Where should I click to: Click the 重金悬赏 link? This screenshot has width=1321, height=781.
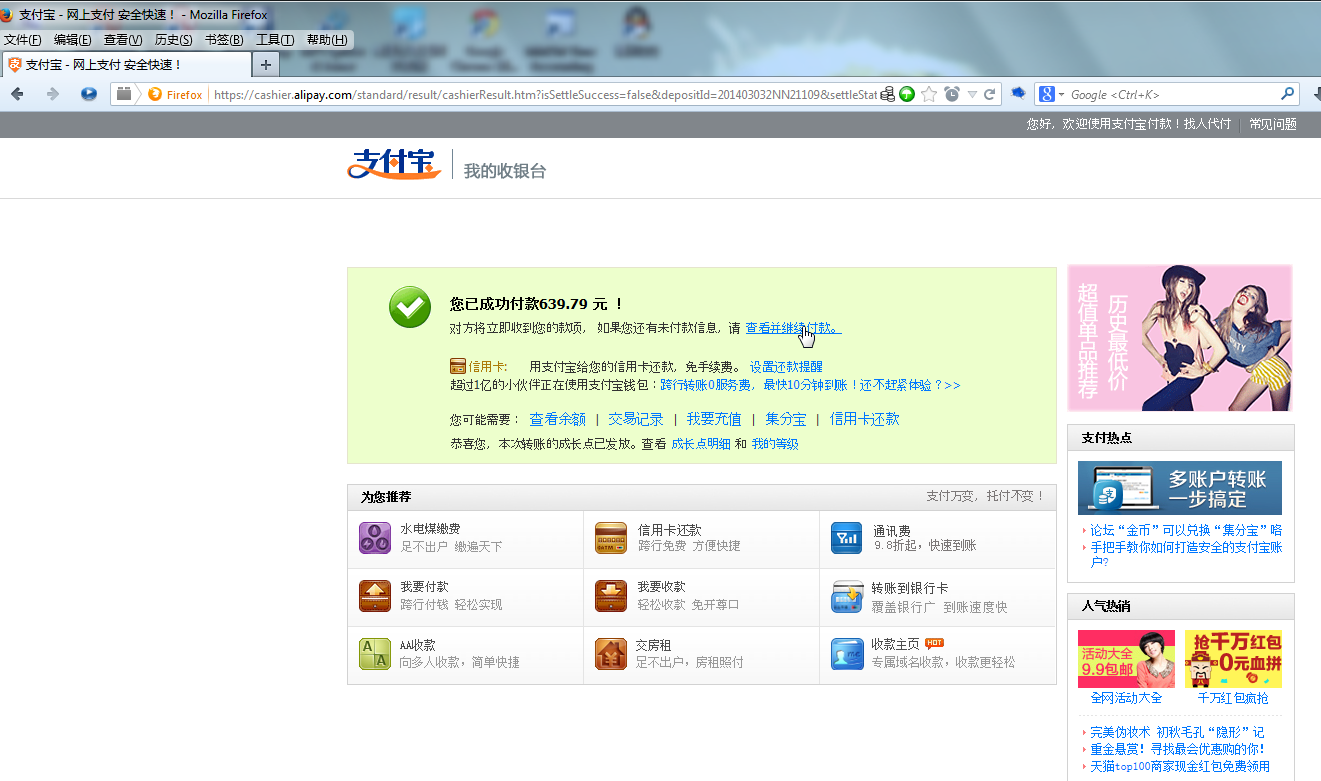coord(1177,749)
